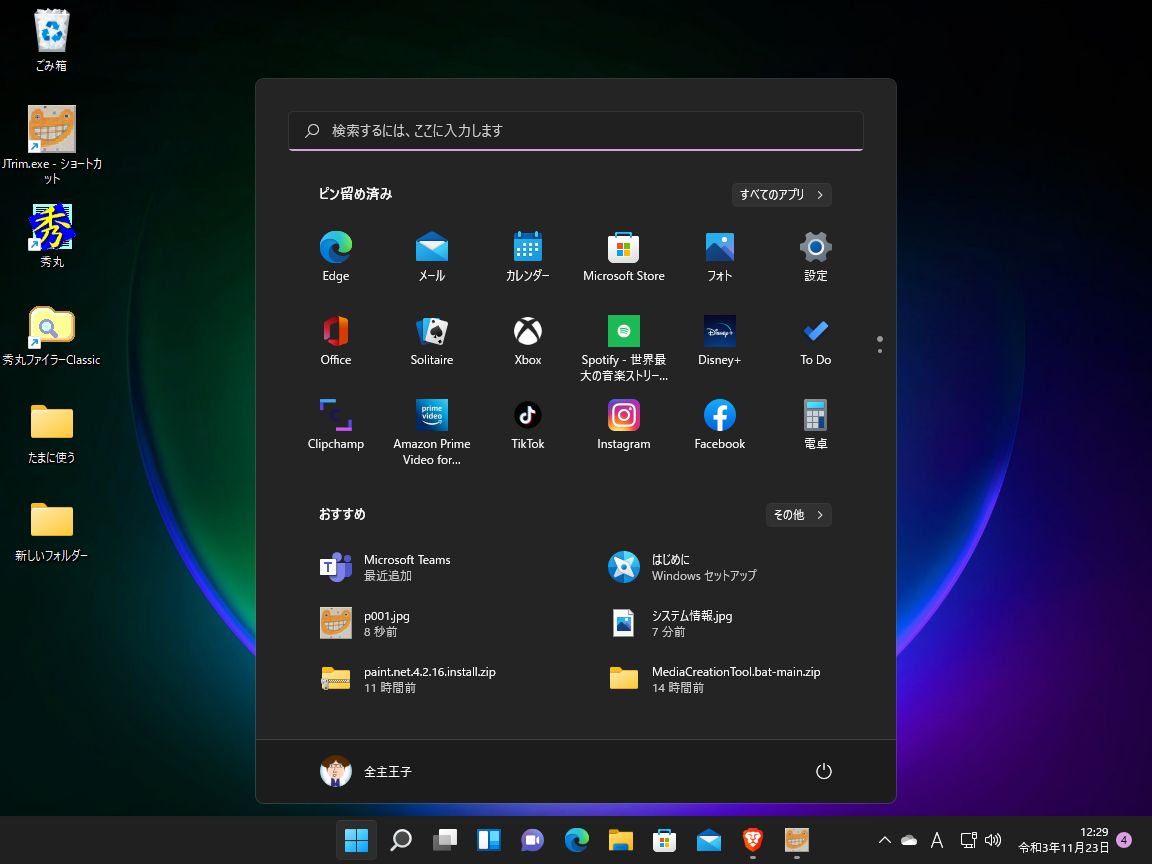Open the Spotify pinned app
Image resolution: width=1152 pixels, height=864 pixels.
tap(624, 348)
